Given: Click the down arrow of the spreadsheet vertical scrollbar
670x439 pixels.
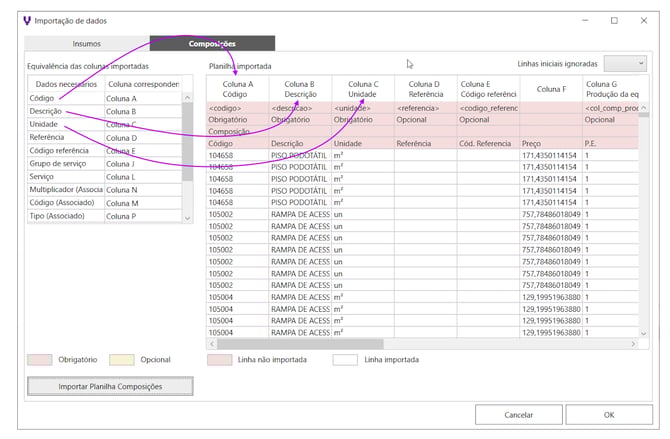Looking at the screenshot, I should click(x=643, y=333).
